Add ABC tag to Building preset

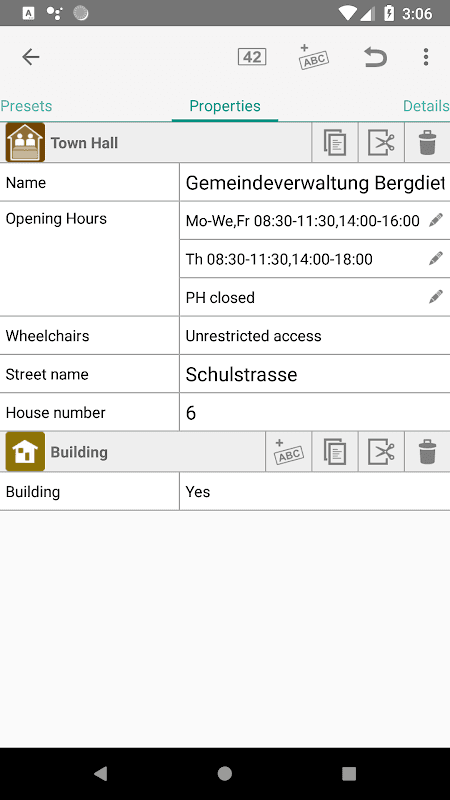click(288, 452)
